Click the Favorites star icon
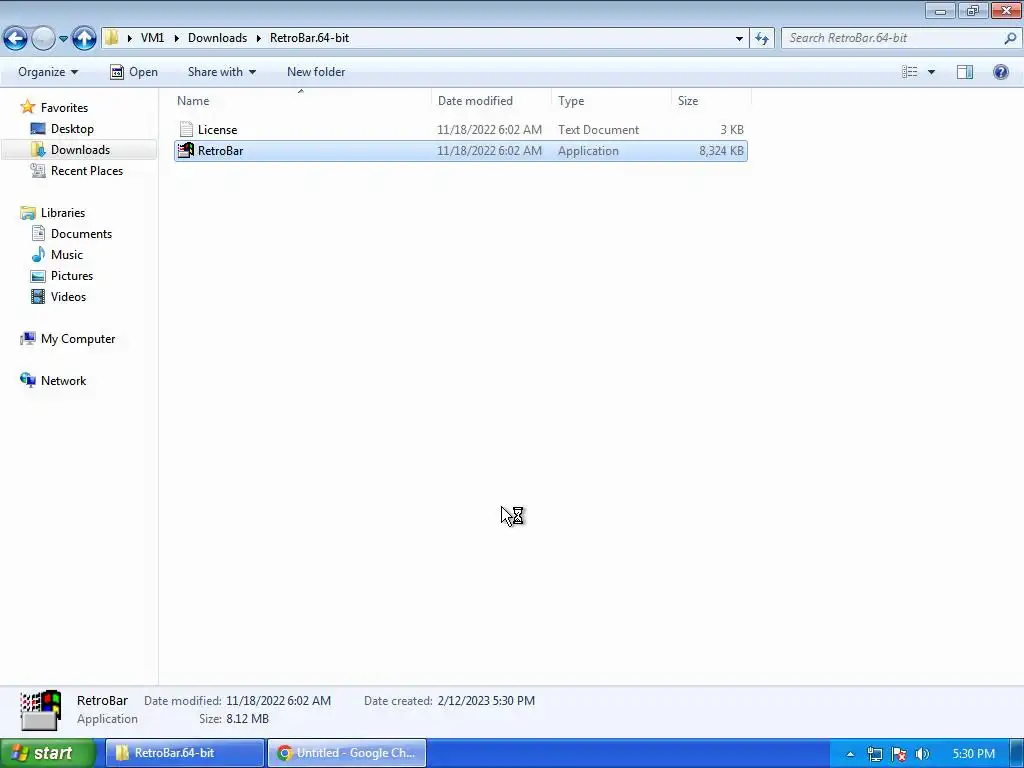Screen dimensions: 1024x768 [x=27, y=107]
